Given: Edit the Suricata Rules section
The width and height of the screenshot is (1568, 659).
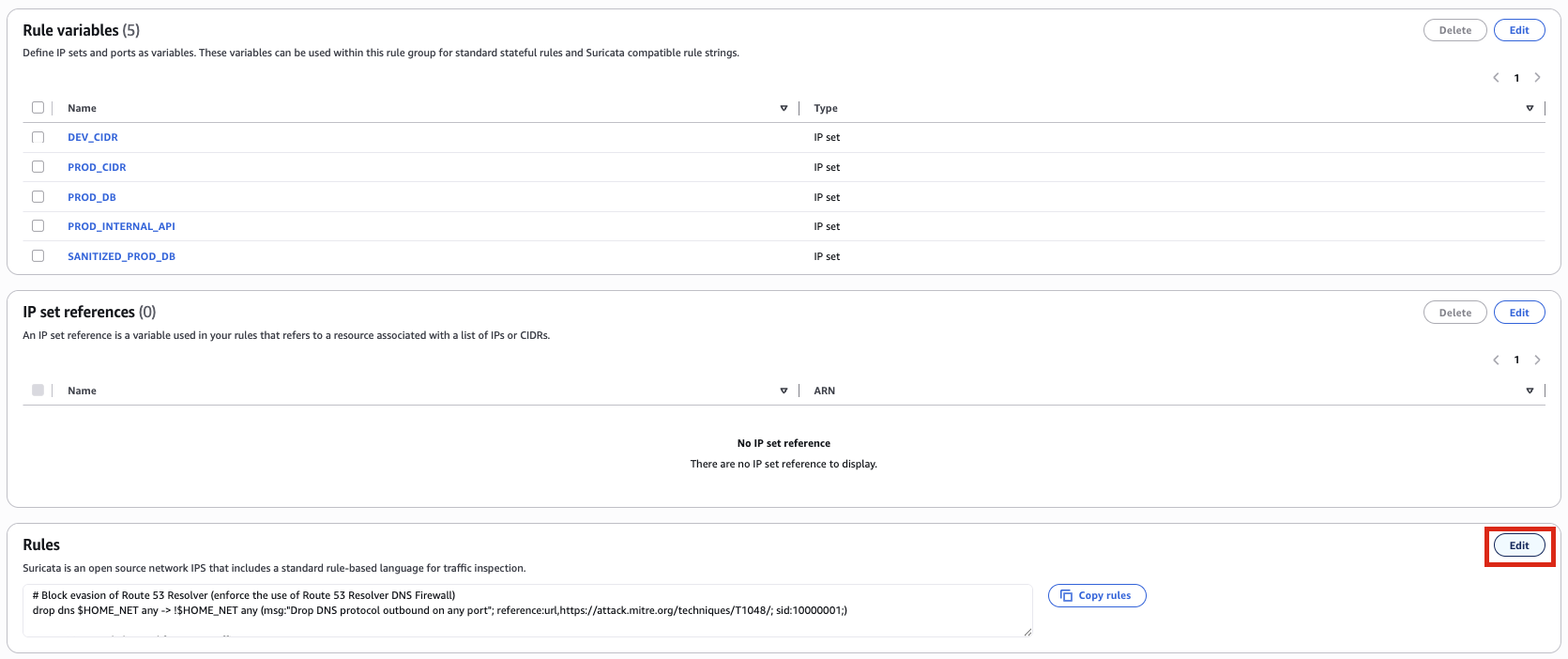Looking at the screenshot, I should tap(1518, 545).
